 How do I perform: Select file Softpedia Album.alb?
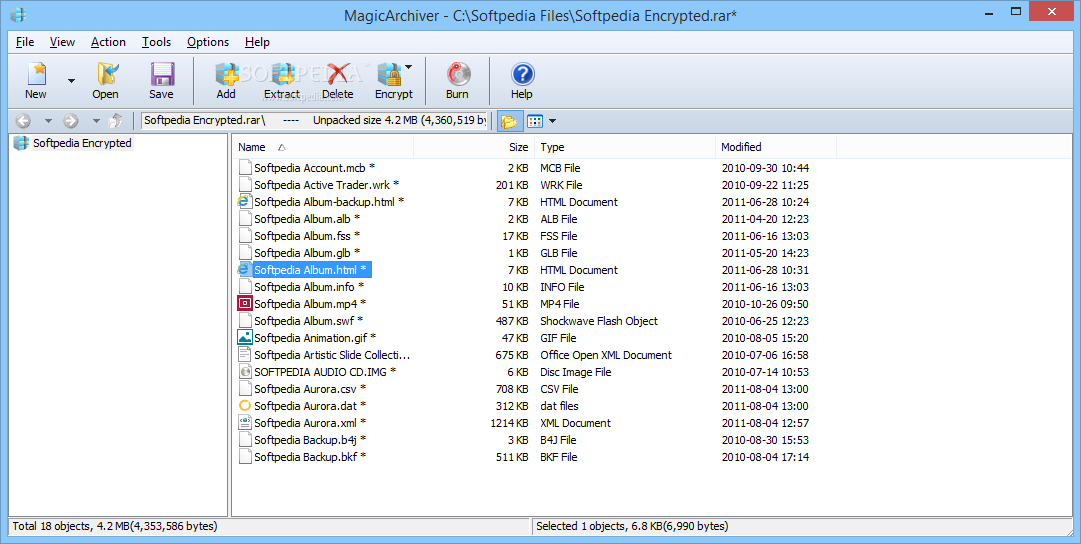[x=307, y=219]
